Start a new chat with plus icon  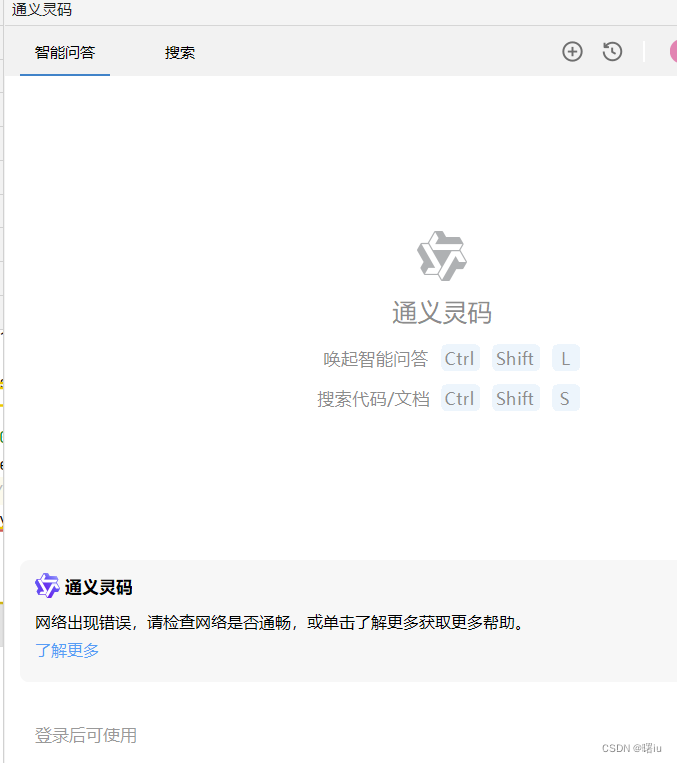click(572, 52)
